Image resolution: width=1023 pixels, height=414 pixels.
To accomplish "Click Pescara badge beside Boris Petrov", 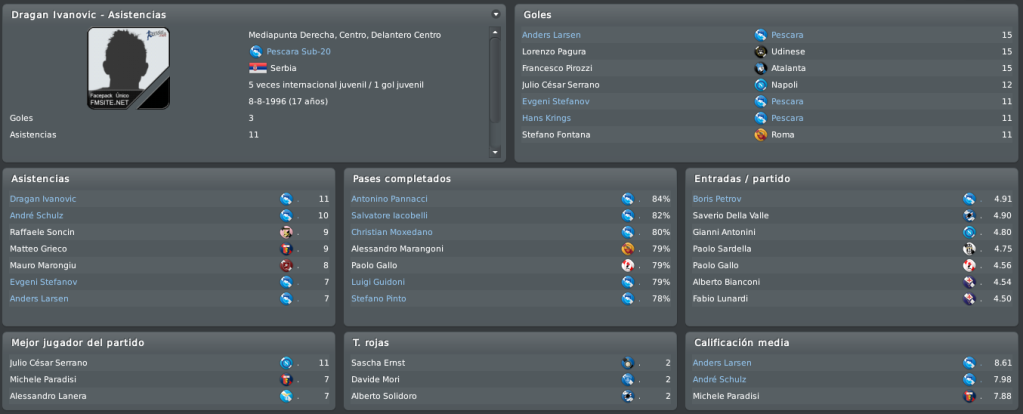I will [970, 199].
